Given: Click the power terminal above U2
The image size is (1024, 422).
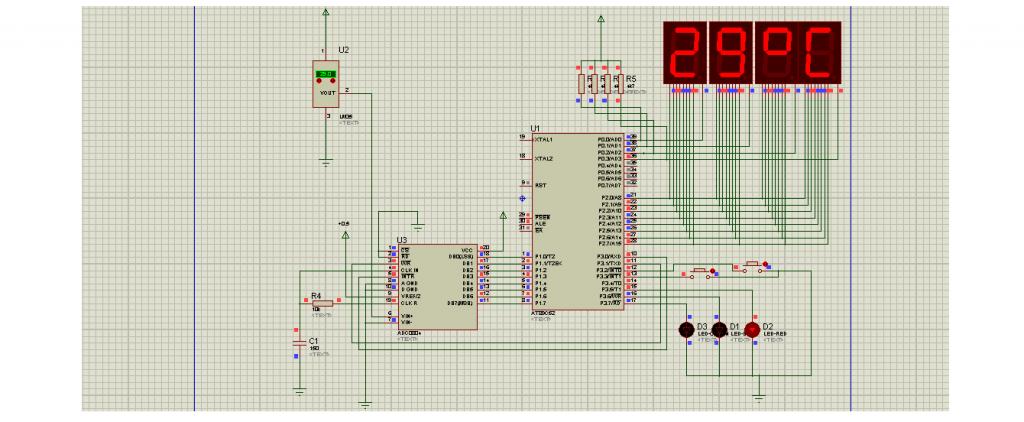Looking at the screenshot, I should (326, 12).
